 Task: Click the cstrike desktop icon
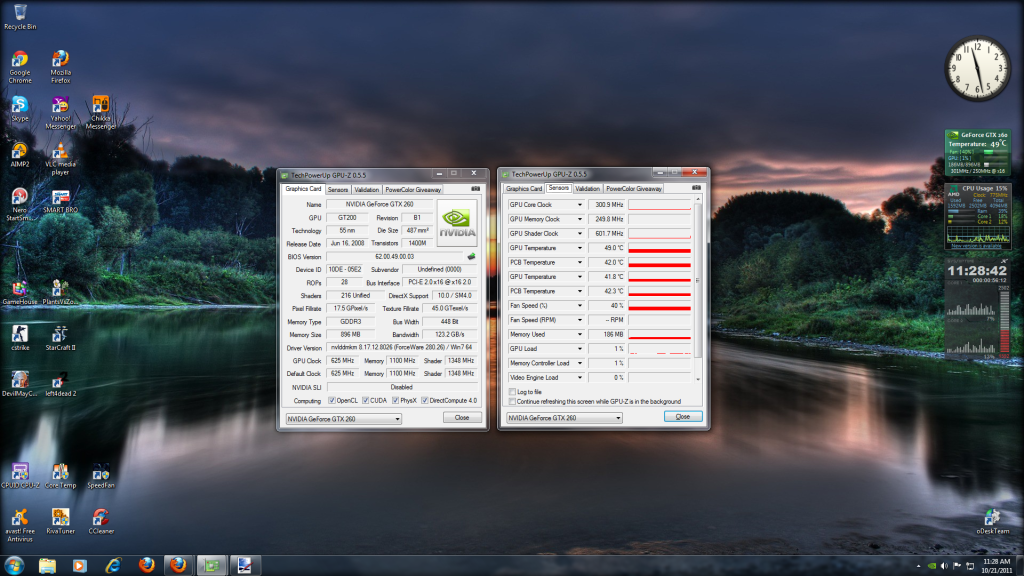pos(20,338)
